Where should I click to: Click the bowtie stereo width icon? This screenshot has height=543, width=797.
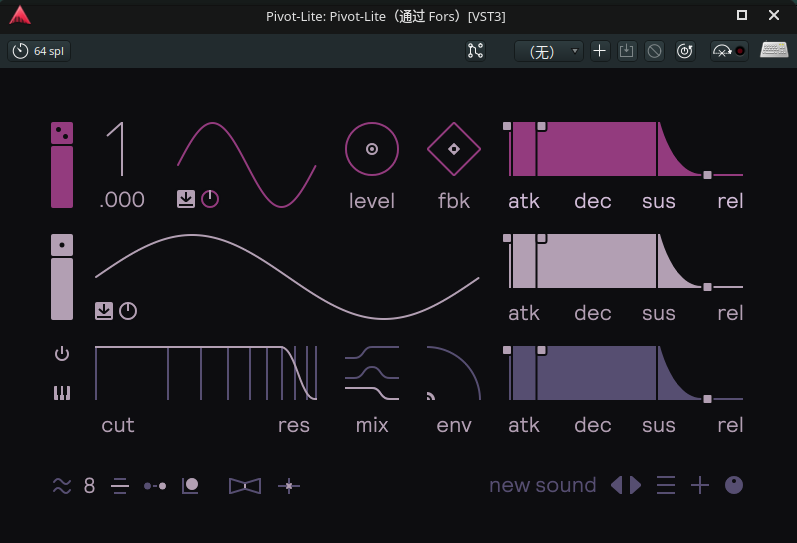245,486
